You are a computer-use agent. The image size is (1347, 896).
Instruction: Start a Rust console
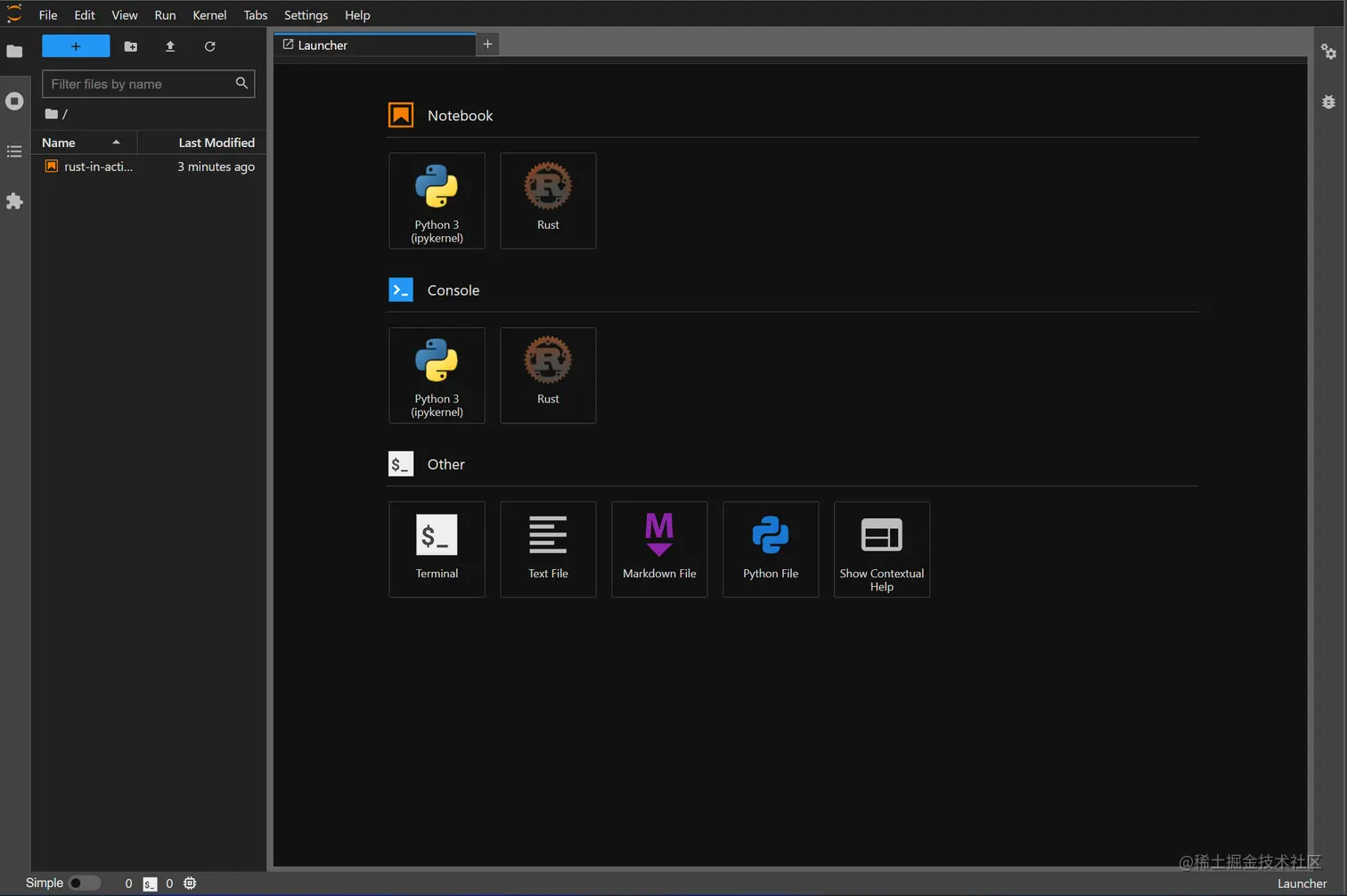[x=548, y=375]
